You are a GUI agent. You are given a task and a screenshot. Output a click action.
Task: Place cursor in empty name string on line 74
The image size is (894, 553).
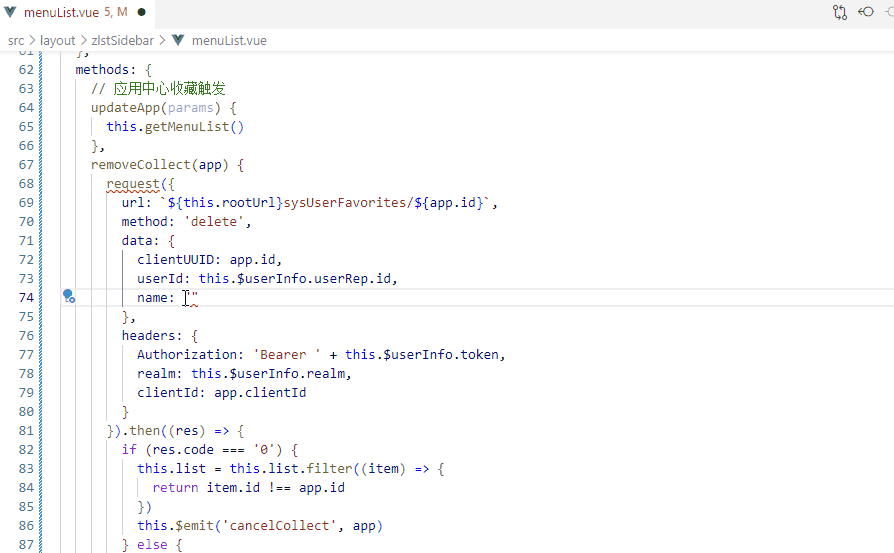coord(194,297)
